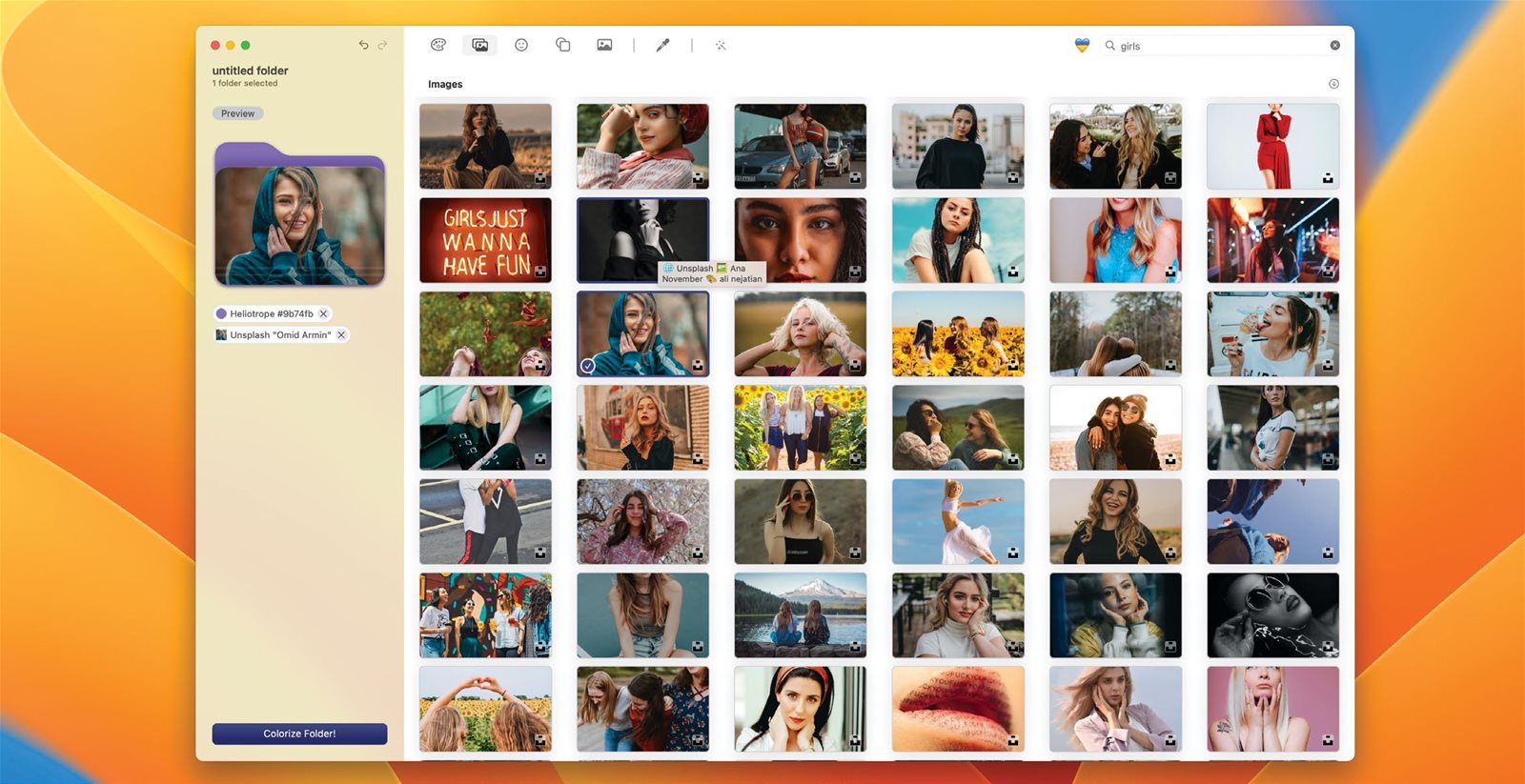
Task: Select the two girls hugging in forest thumbnail
Action: [1115, 333]
